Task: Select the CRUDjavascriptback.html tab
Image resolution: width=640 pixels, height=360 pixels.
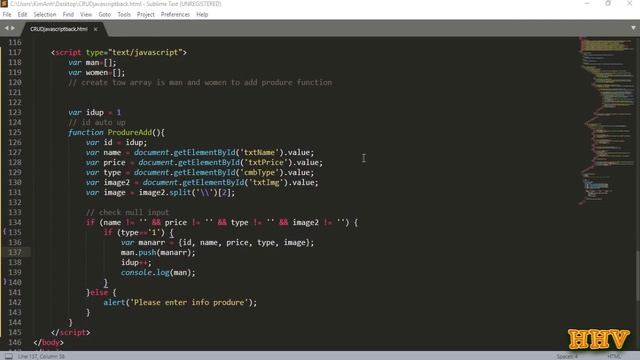Action: click(x=59, y=29)
